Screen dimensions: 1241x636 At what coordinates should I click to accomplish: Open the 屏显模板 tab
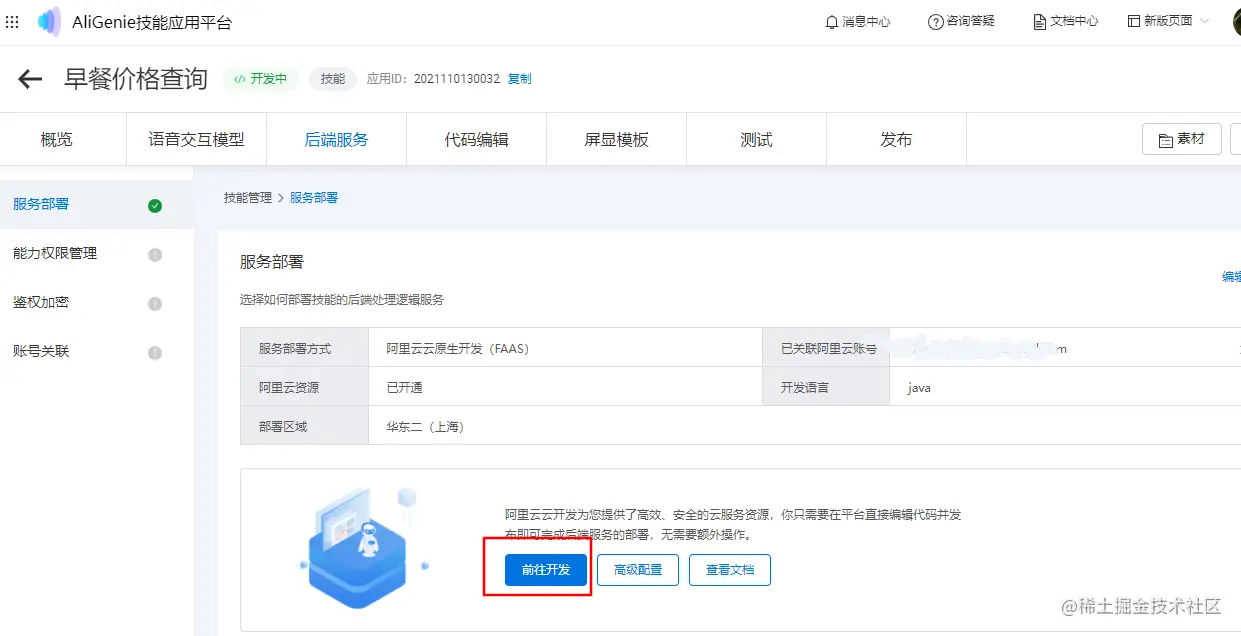616,140
